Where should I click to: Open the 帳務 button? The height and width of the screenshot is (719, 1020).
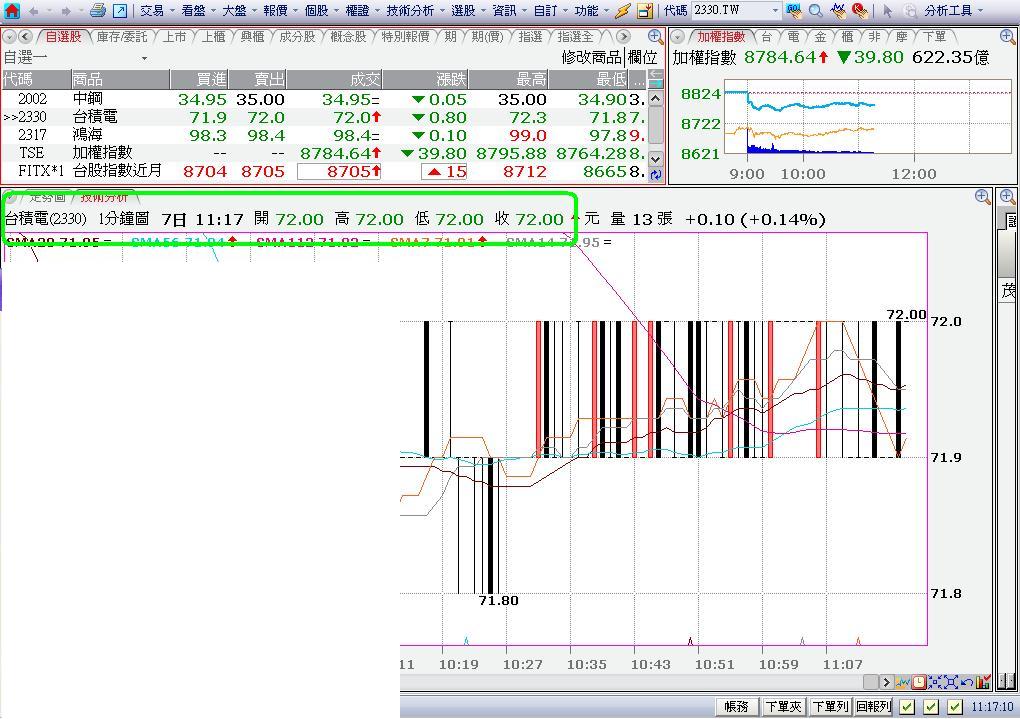pos(736,707)
